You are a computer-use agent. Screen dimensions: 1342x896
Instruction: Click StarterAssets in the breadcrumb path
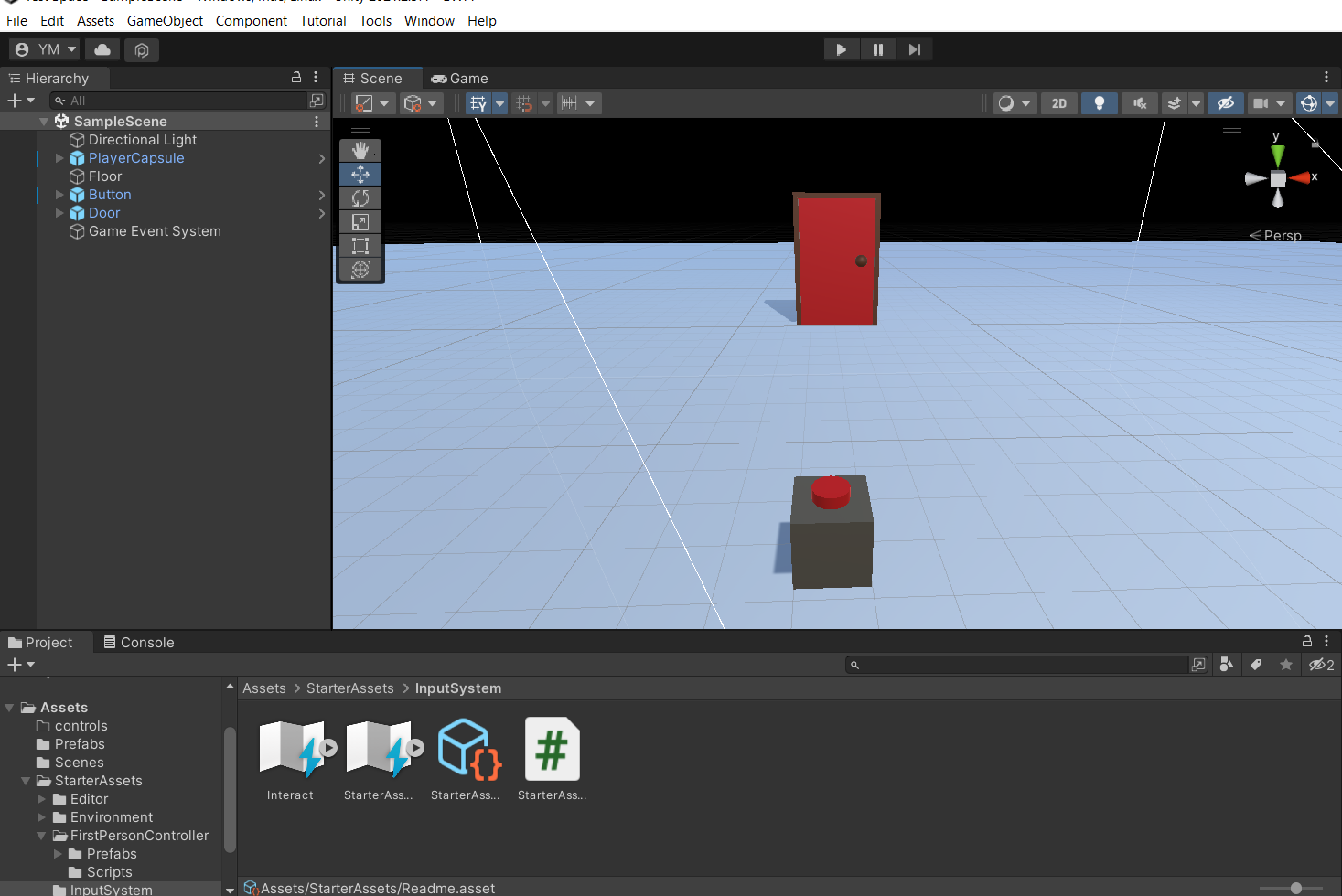coord(349,688)
